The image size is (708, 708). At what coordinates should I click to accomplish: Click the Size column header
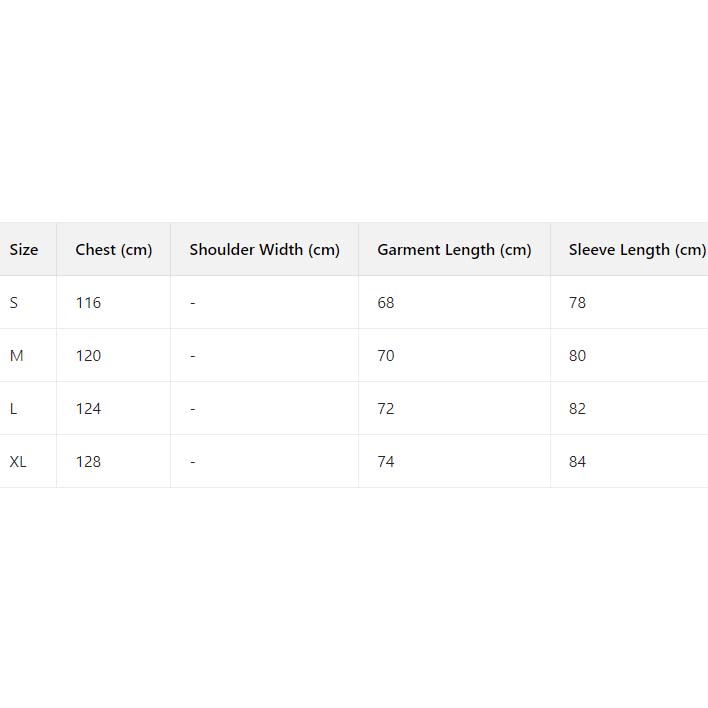(24, 250)
